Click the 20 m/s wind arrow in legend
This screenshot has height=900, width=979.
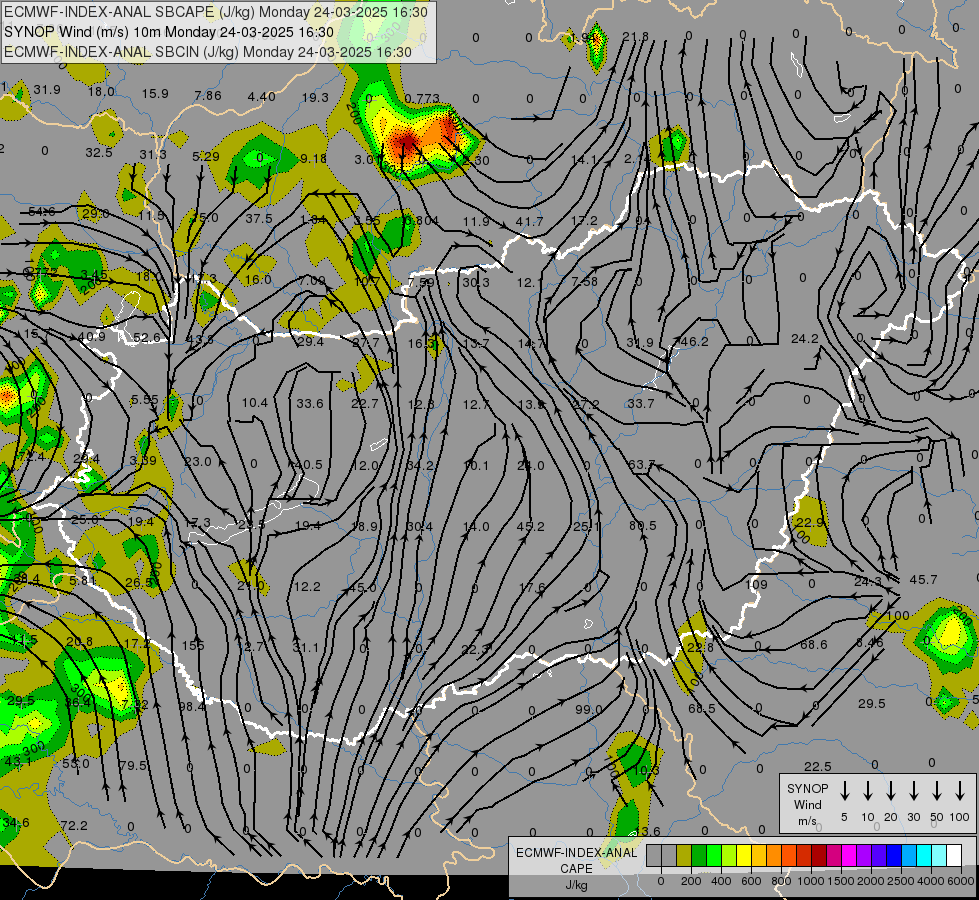890,790
